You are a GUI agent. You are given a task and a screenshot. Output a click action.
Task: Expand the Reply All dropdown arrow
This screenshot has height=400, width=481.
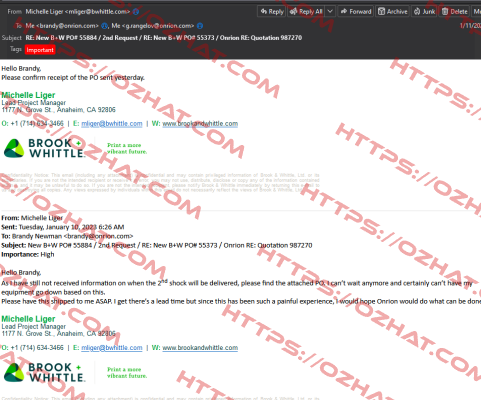[x=330, y=12]
